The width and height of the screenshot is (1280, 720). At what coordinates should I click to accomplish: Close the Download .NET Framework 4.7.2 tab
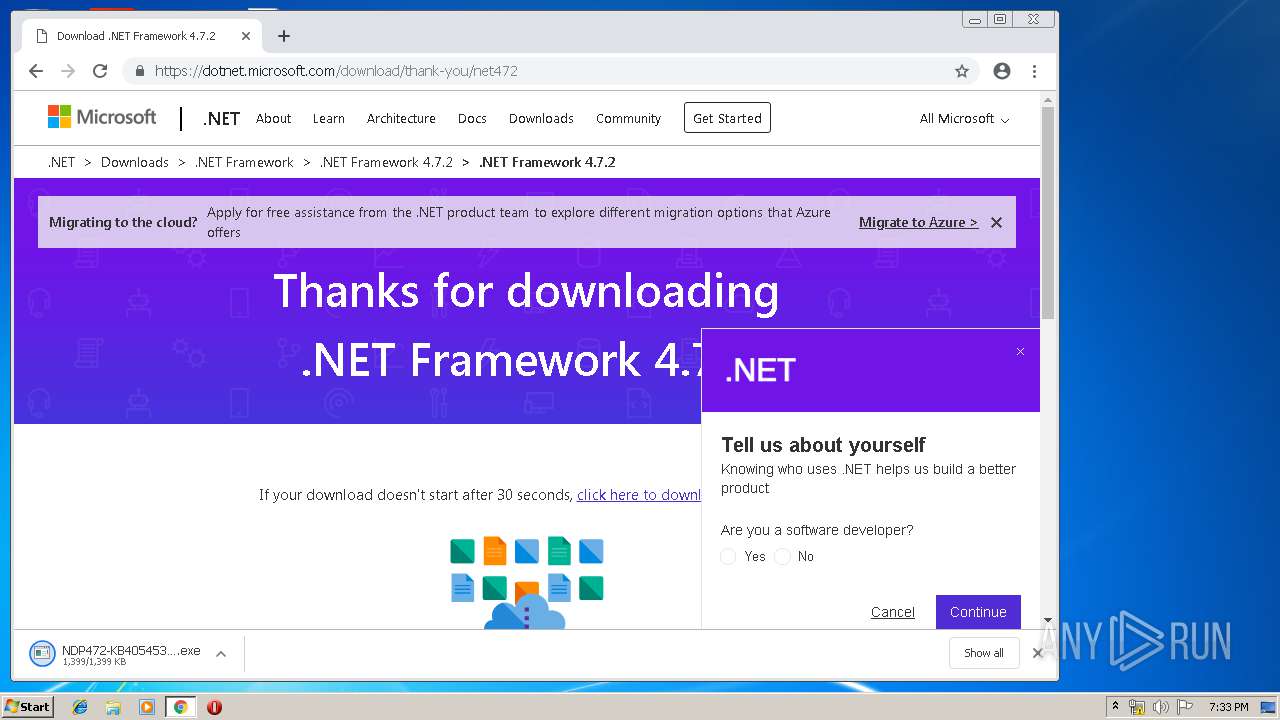246,36
